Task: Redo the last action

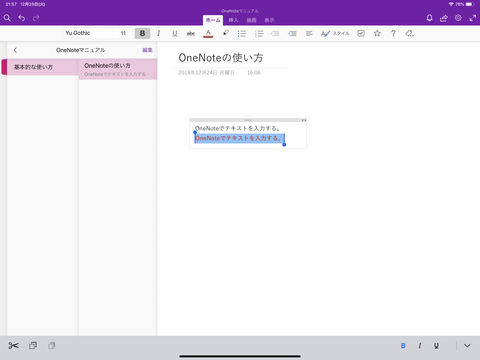Action: [x=36, y=18]
